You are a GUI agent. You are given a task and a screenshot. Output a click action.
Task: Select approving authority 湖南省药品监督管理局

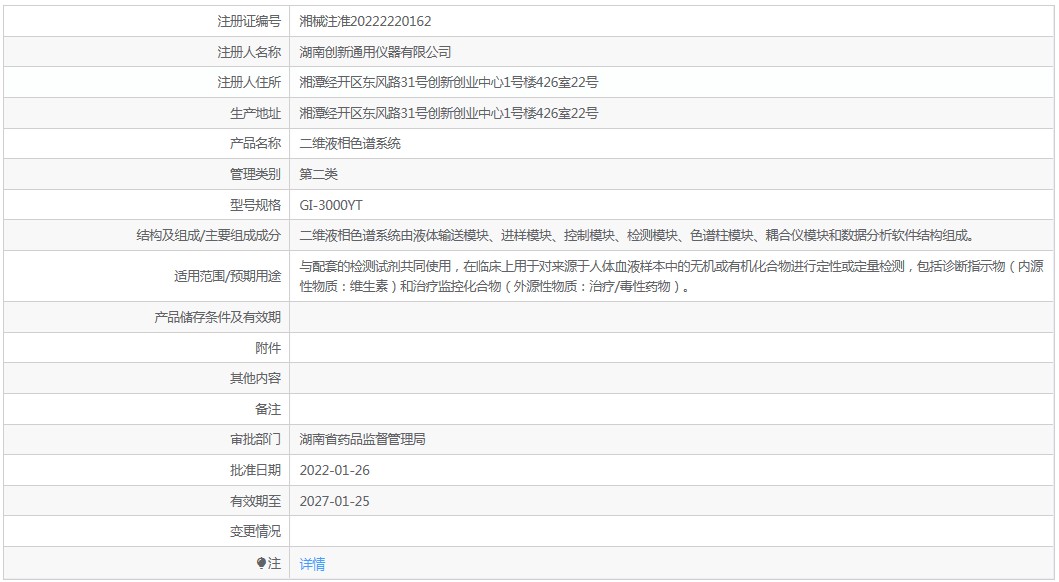tap(363, 440)
